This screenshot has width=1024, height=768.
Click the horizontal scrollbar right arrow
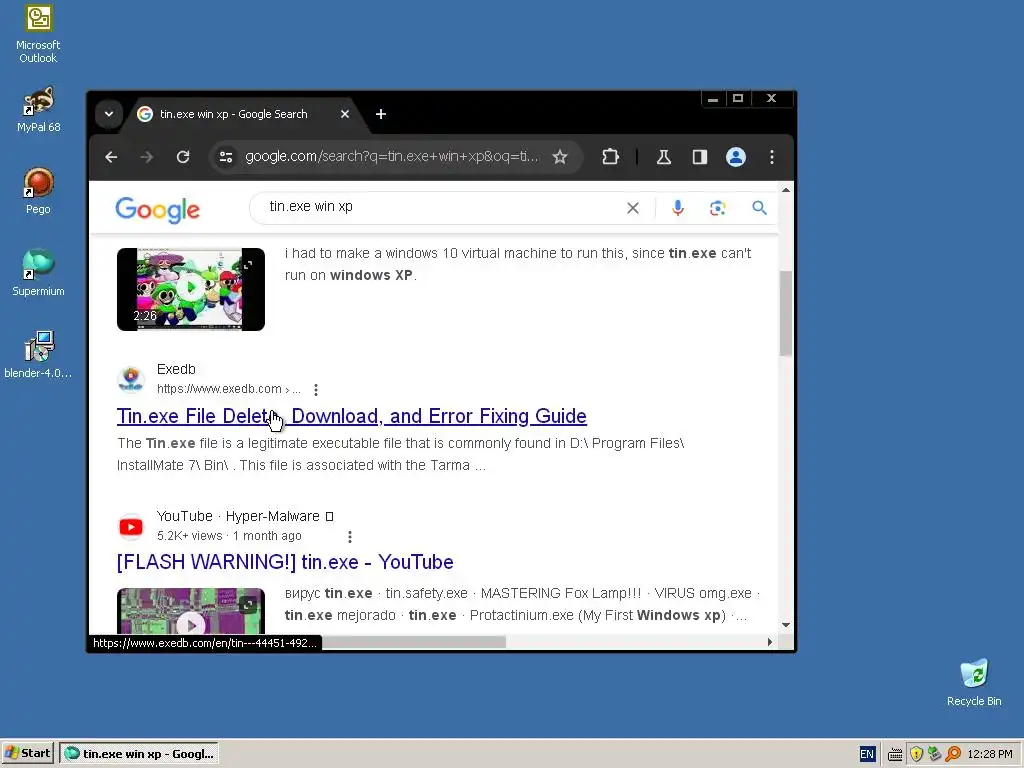click(770, 643)
